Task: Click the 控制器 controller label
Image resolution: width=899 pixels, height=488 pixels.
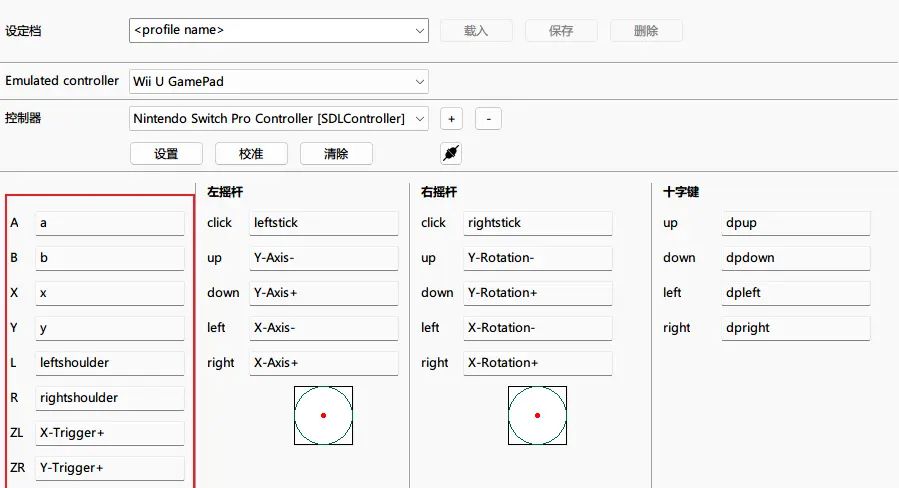Action: click(x=23, y=118)
